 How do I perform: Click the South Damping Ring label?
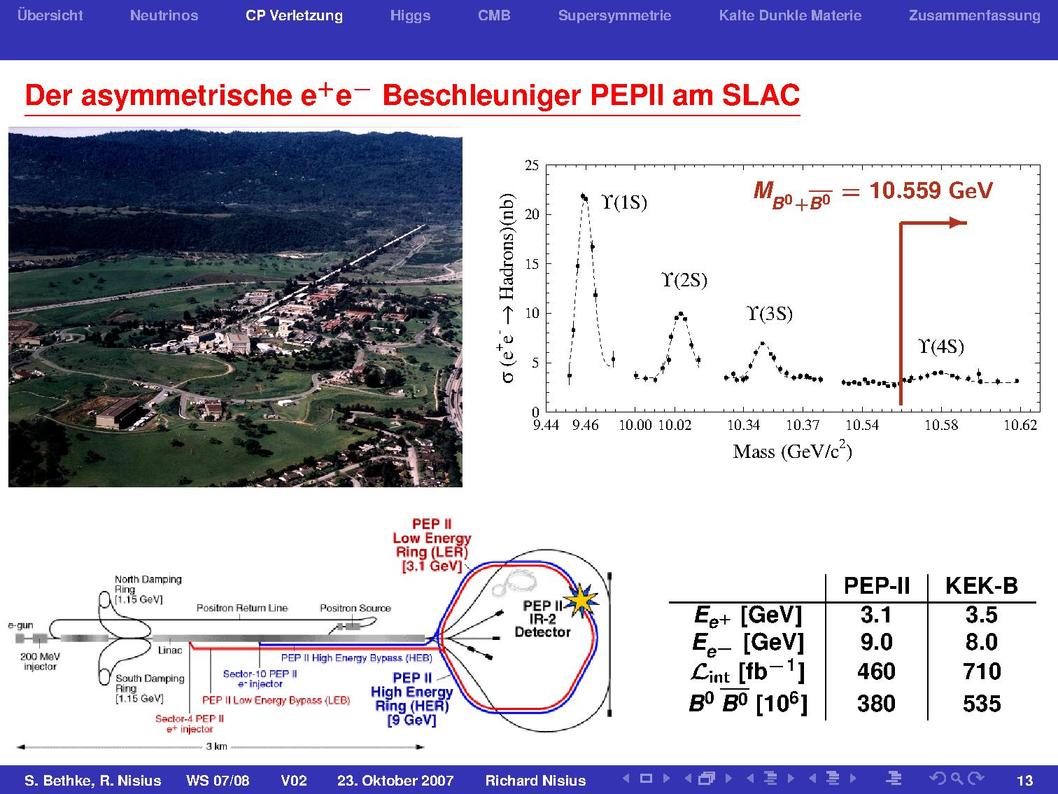coord(149,688)
